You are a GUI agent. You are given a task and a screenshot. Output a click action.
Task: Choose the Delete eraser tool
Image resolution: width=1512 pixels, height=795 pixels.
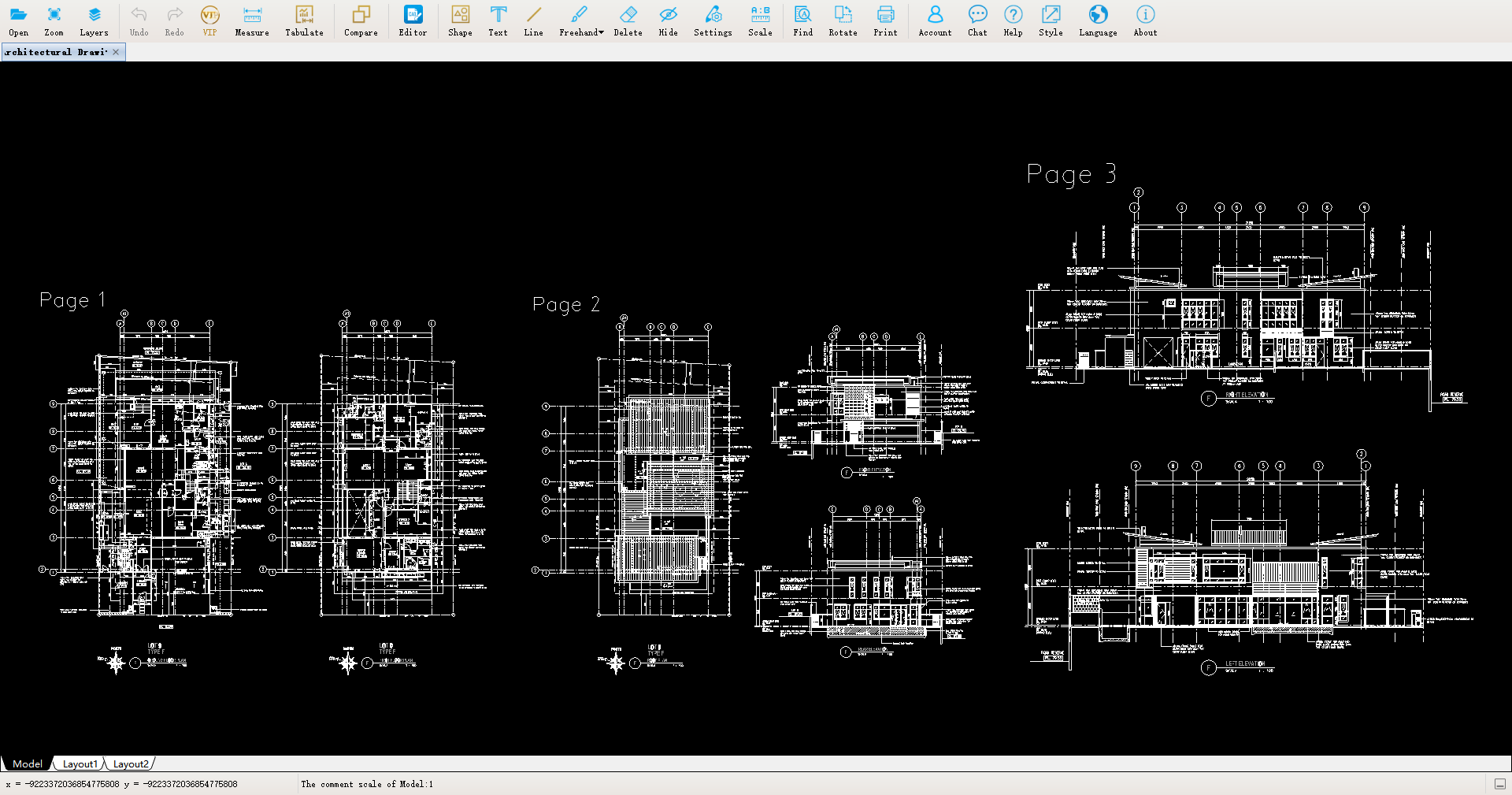pyautogui.click(x=628, y=20)
